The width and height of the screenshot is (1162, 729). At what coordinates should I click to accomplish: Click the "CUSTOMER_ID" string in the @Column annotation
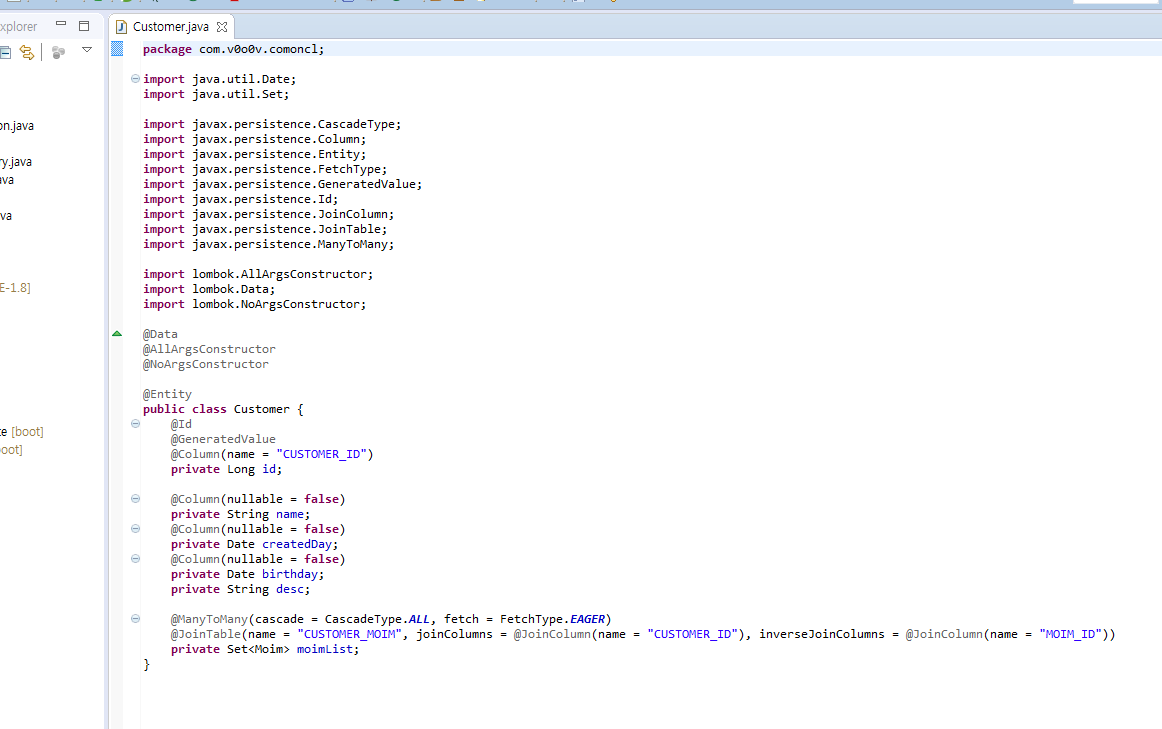321,454
